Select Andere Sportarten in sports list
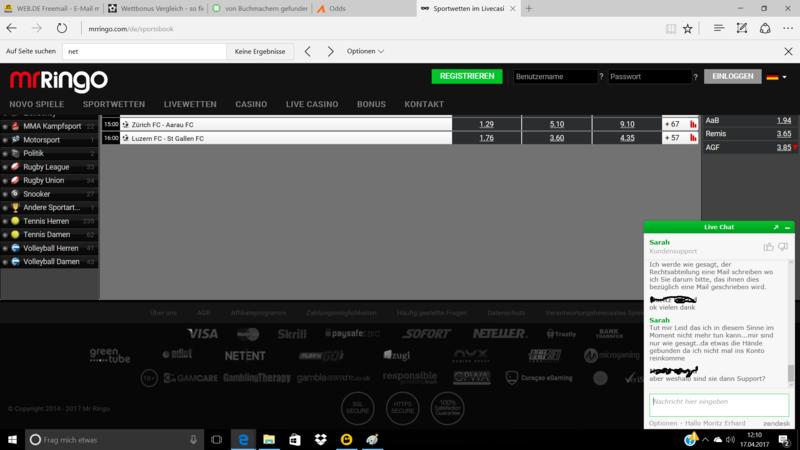 49,207
